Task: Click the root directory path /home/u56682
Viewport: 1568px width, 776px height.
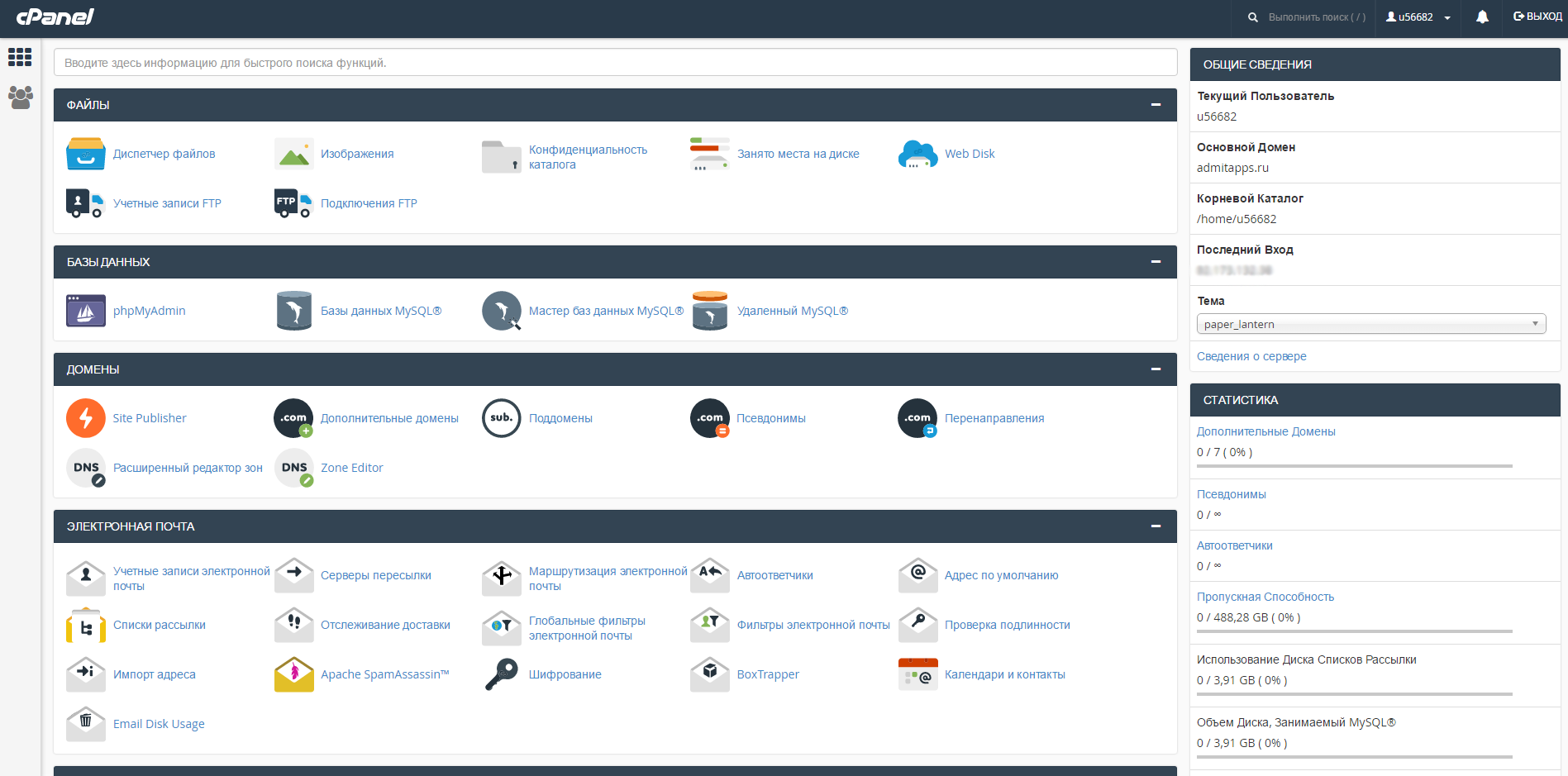Action: coord(1237,219)
